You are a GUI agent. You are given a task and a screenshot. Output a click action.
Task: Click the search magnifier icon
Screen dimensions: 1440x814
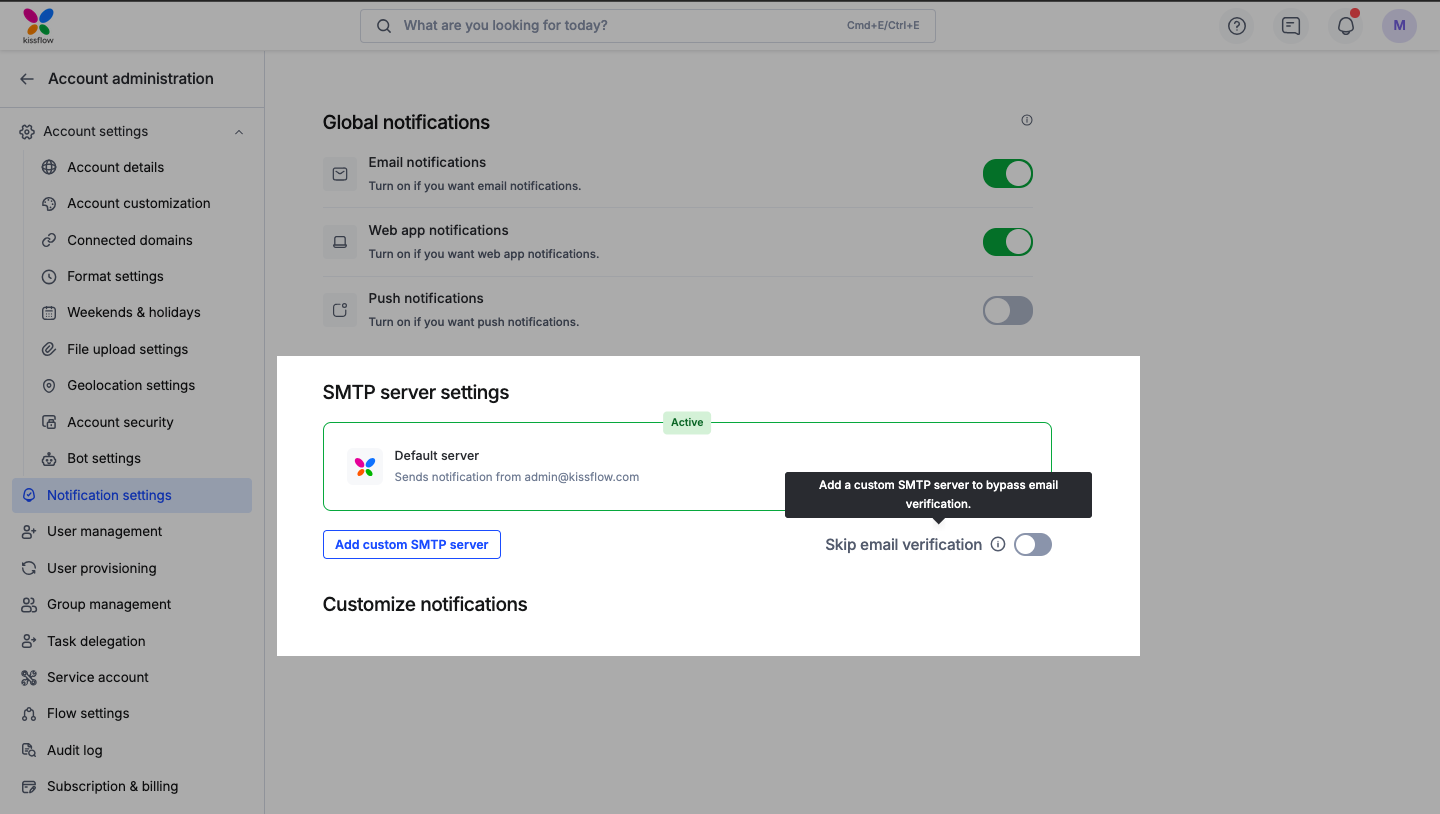pos(384,26)
